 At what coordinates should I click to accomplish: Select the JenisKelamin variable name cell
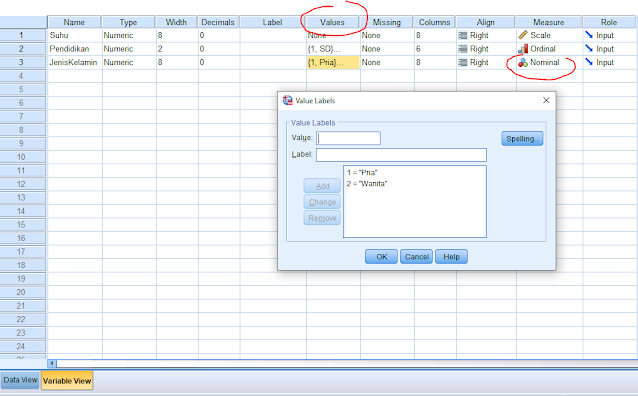coord(74,62)
